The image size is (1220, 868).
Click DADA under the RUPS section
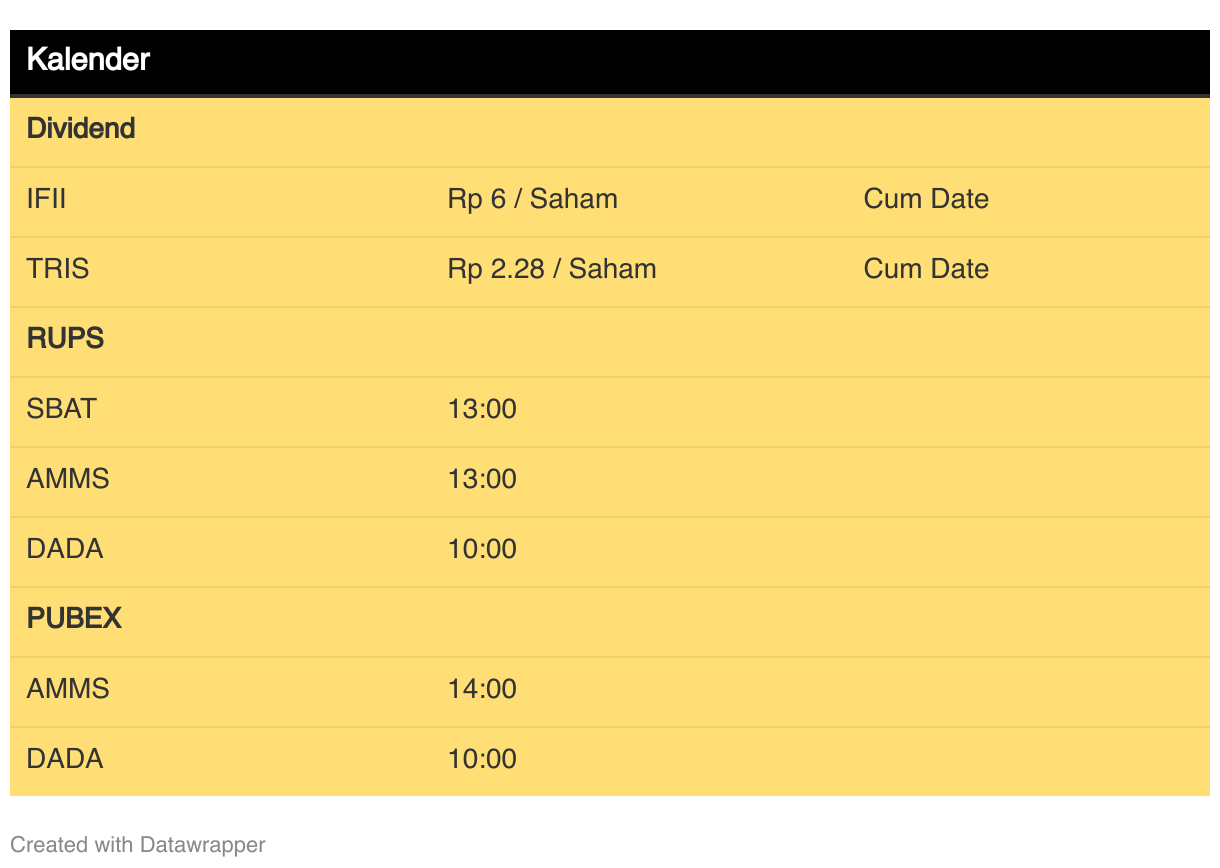coord(65,549)
